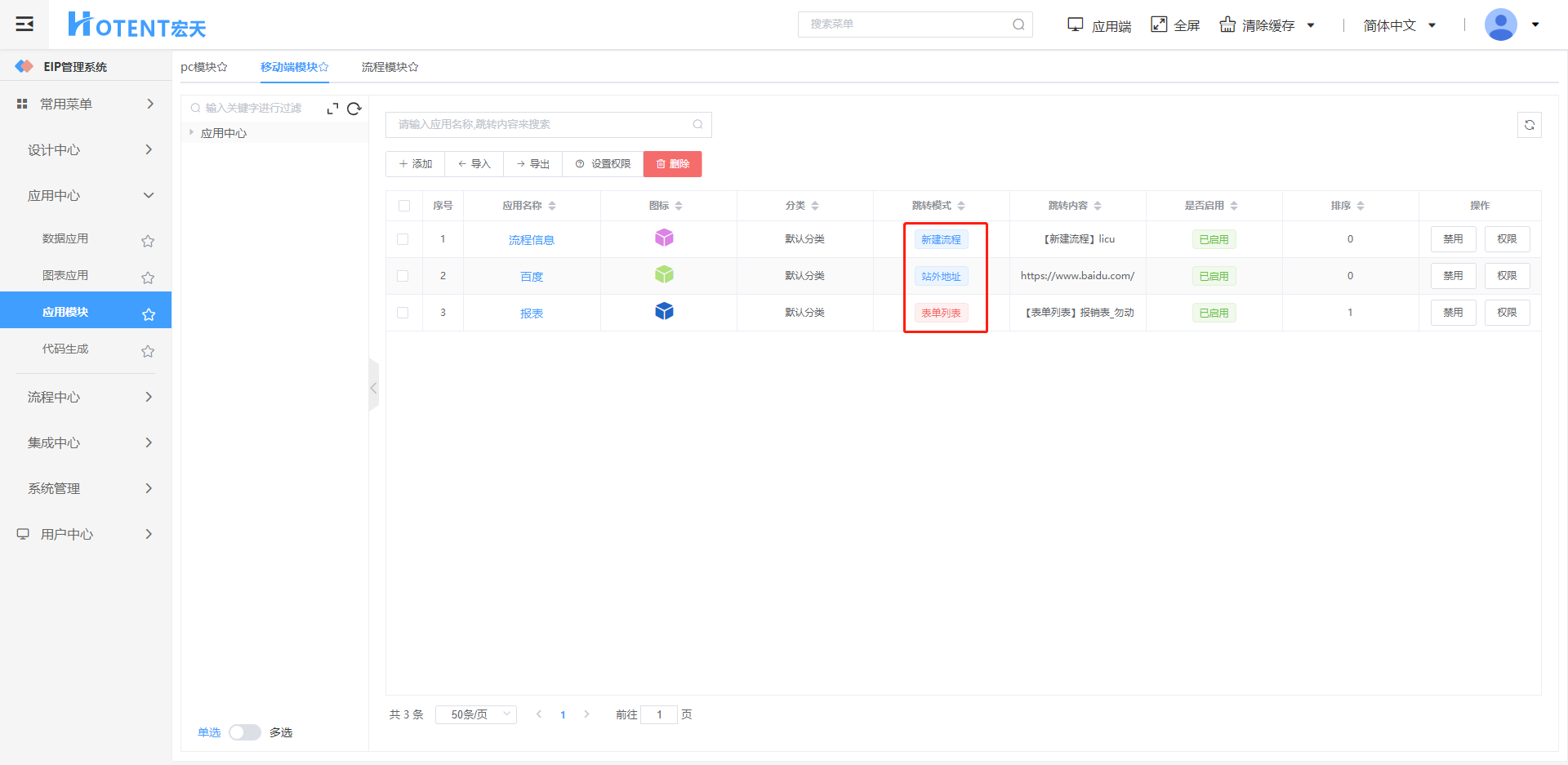Image resolution: width=1568 pixels, height=765 pixels.
Task: Click the purple cube icon for 流程信息
Action: pos(664,238)
